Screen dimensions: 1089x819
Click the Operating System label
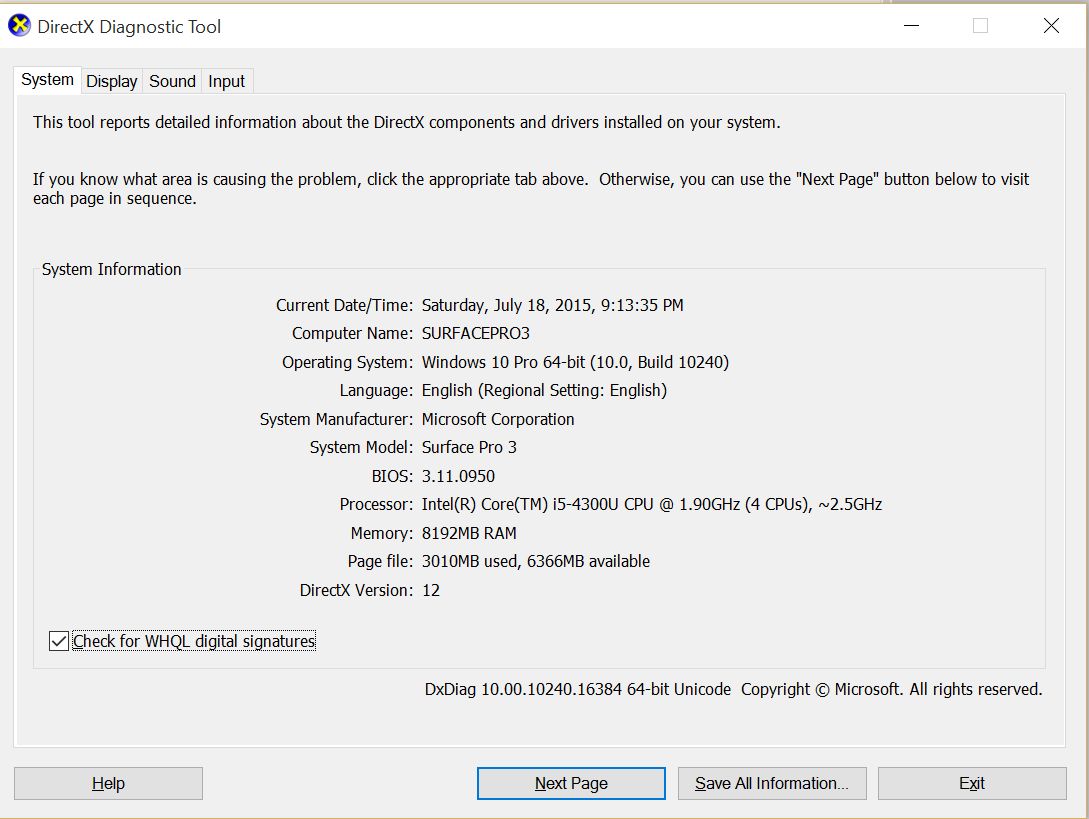tap(347, 363)
